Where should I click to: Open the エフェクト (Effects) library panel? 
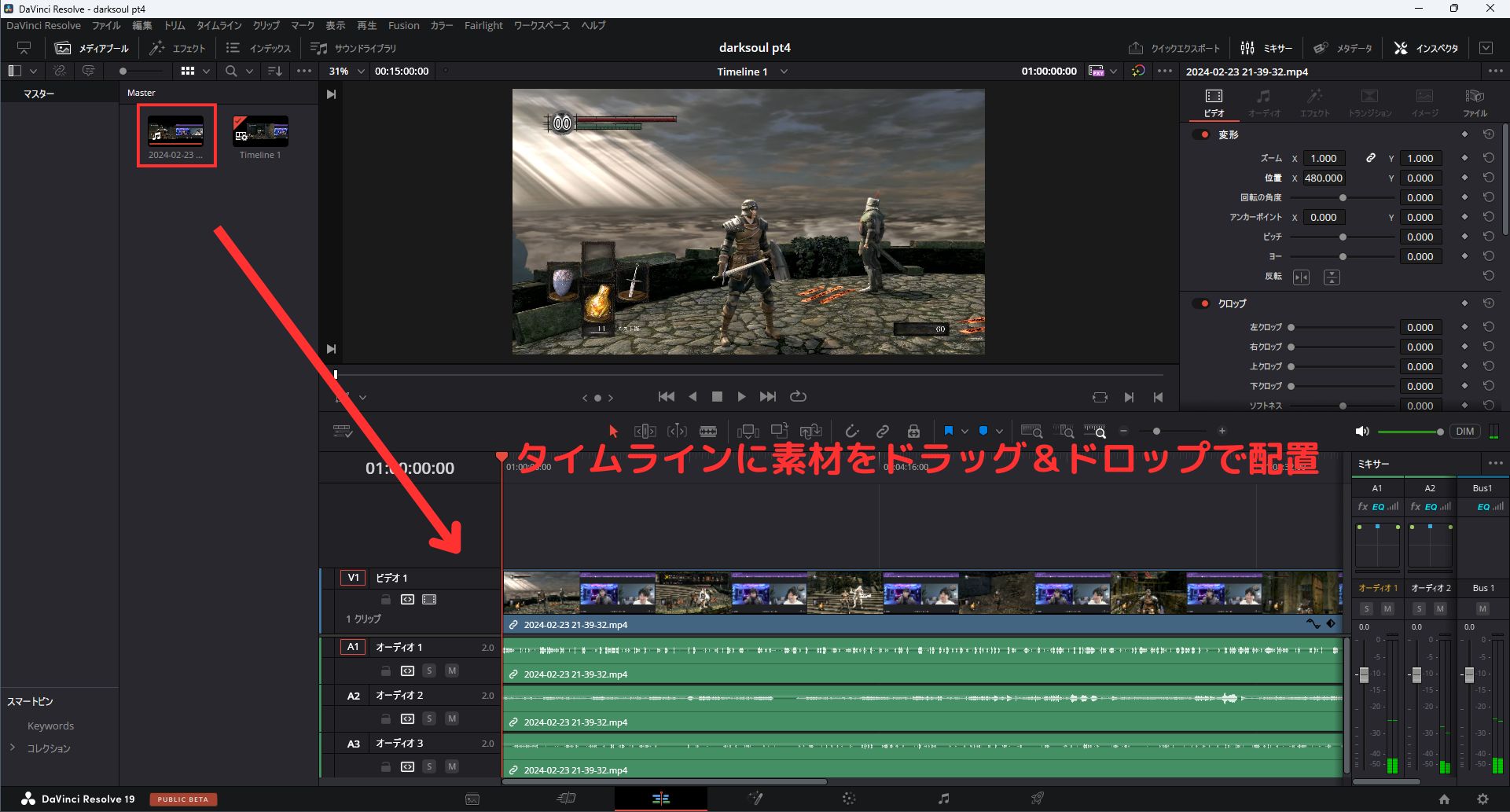coord(178,47)
